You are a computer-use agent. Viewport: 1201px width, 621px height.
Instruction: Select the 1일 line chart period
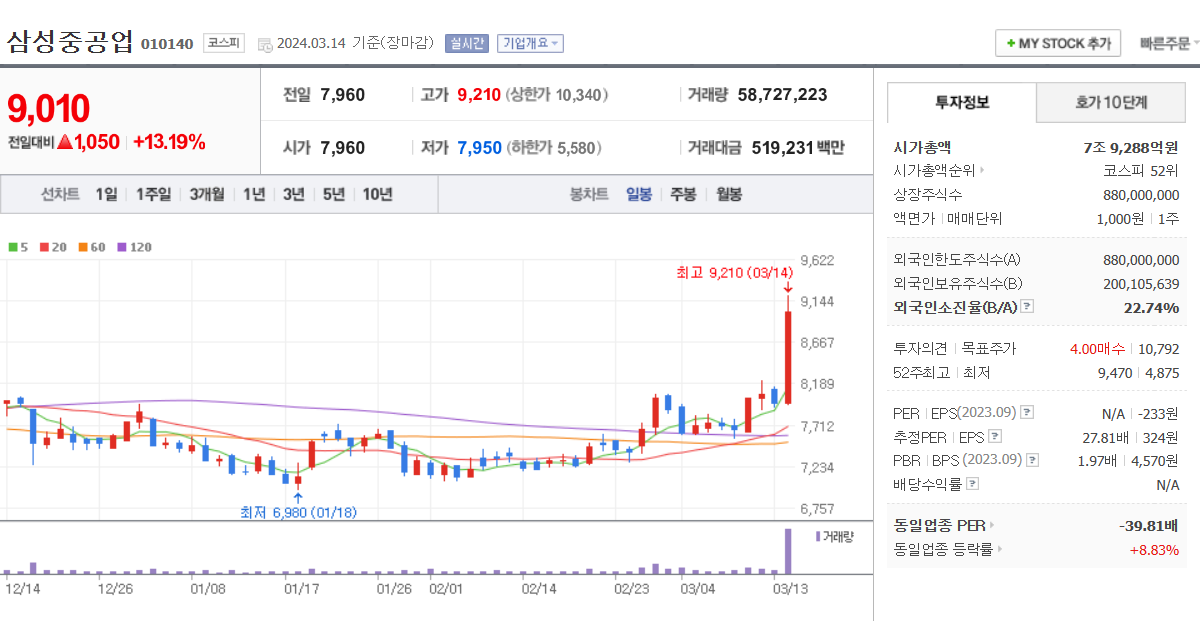[x=106, y=194]
